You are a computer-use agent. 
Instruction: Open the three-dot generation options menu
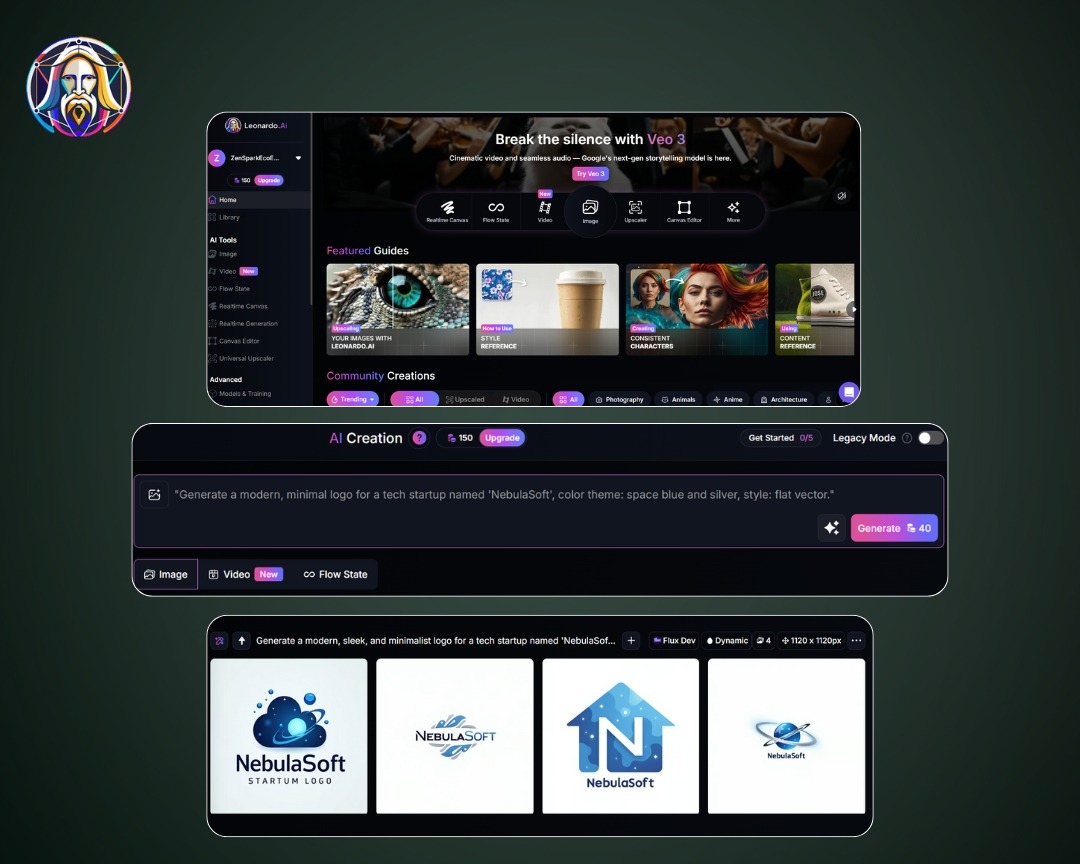click(856, 640)
